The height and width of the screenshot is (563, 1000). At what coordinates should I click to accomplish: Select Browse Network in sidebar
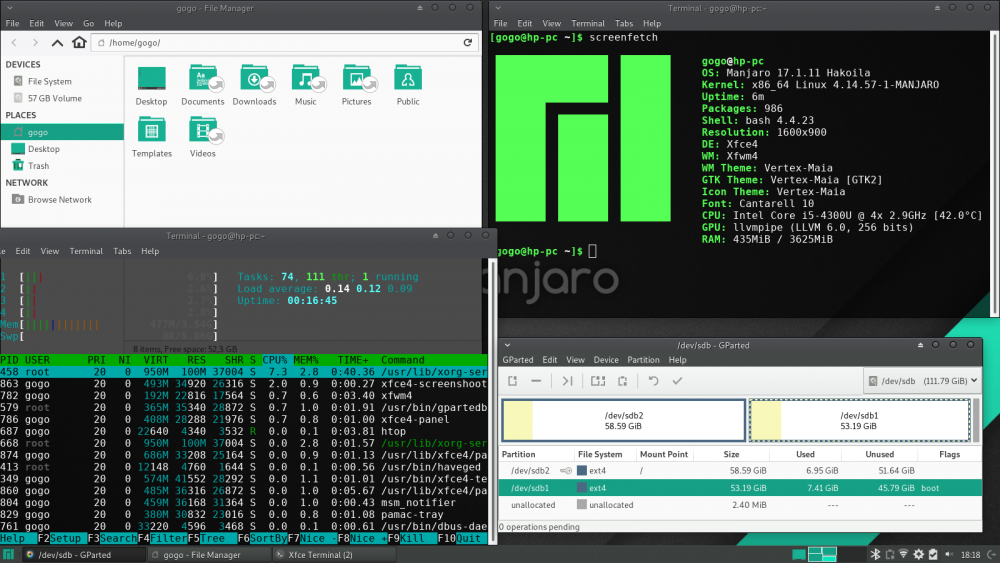pos(60,200)
